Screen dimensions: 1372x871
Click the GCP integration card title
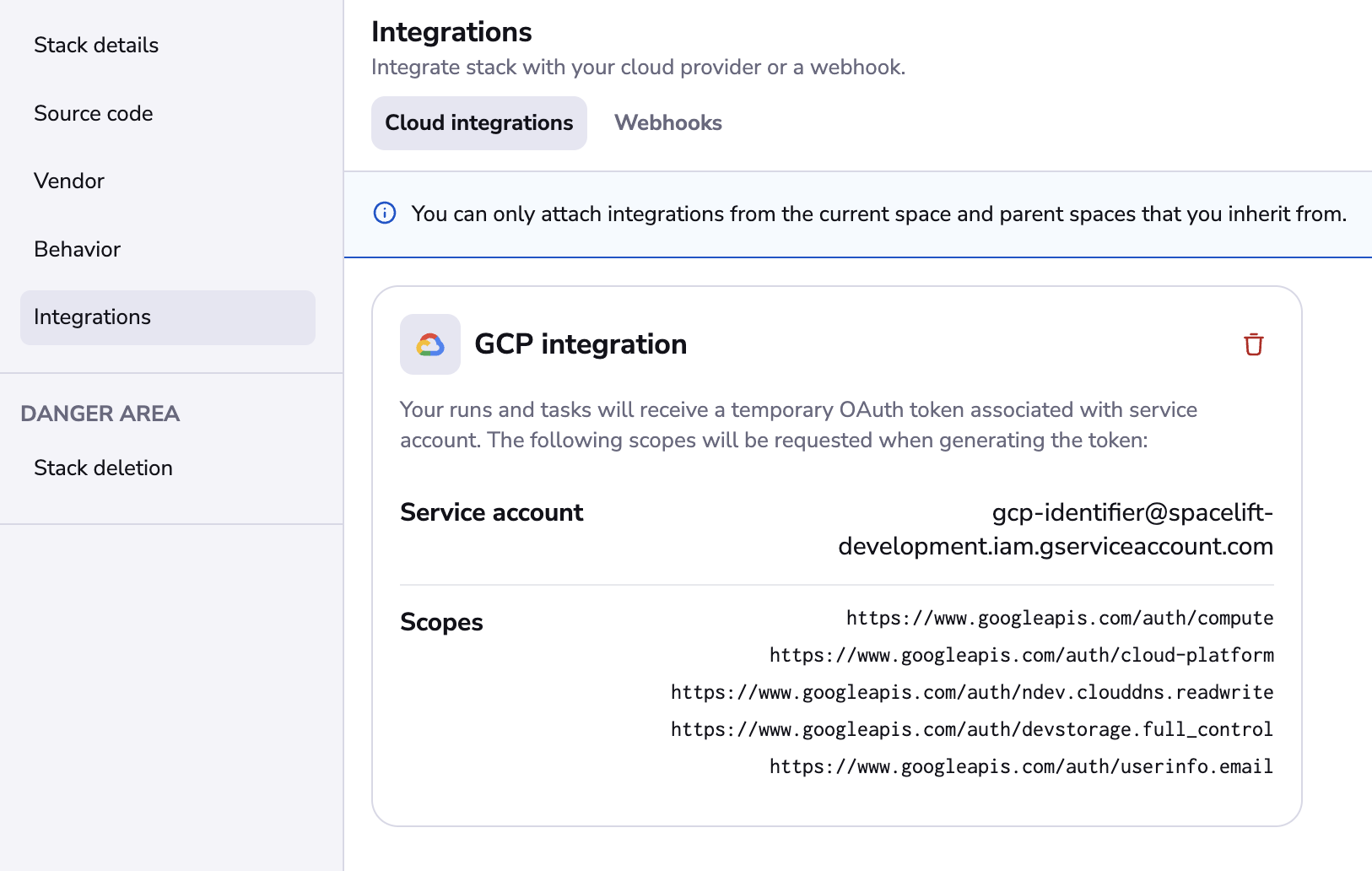pos(581,344)
